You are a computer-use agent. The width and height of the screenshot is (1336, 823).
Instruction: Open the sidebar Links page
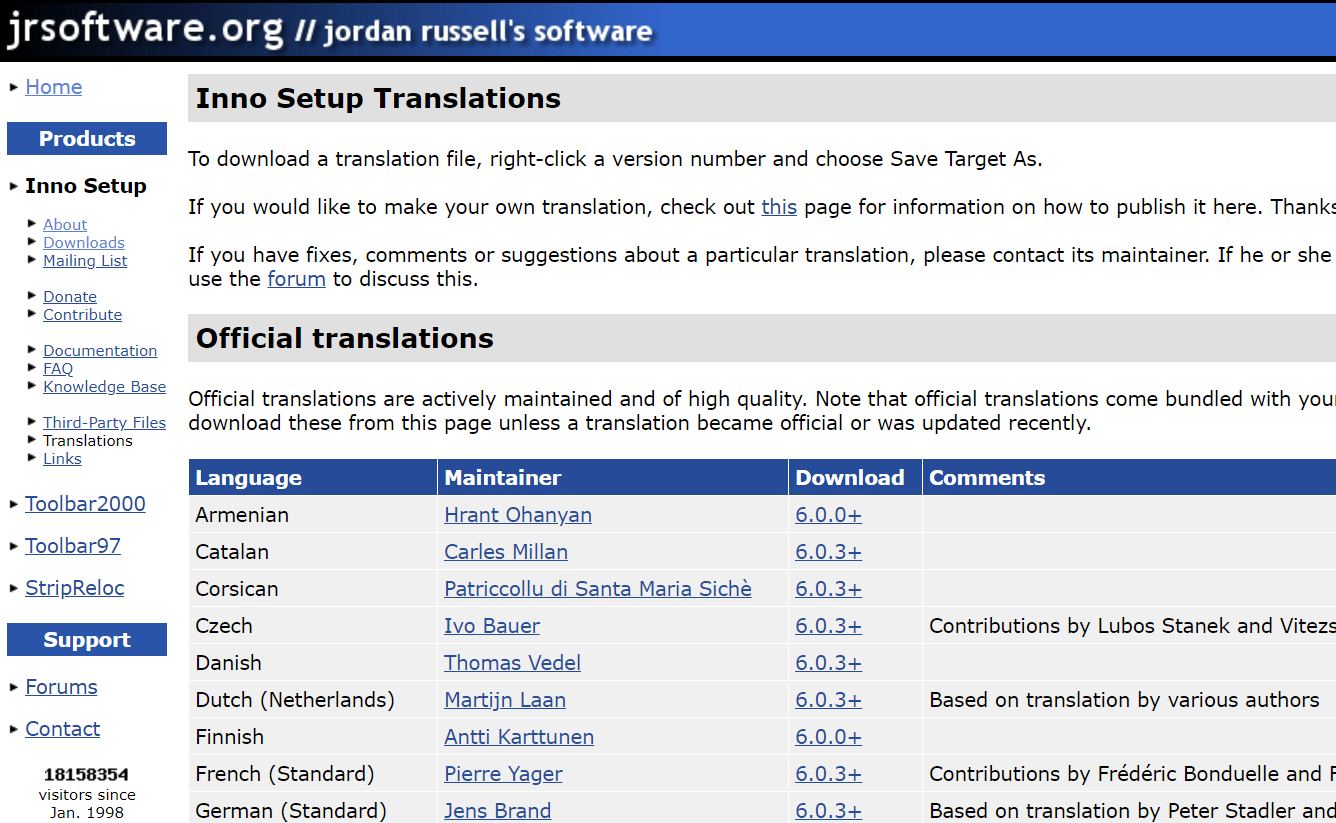pos(62,458)
